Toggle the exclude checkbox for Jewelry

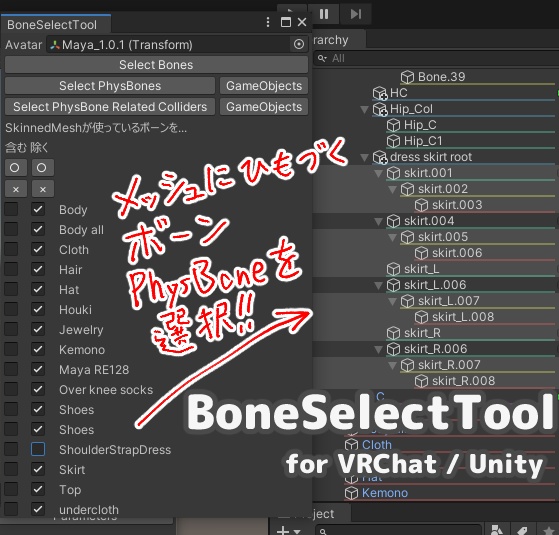tap(38, 329)
